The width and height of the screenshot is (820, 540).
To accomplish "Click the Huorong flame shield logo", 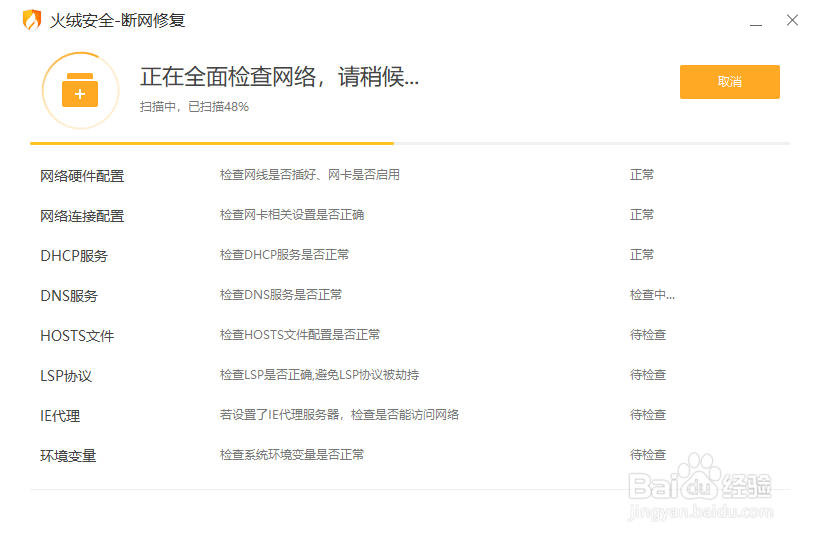I will 32,20.
